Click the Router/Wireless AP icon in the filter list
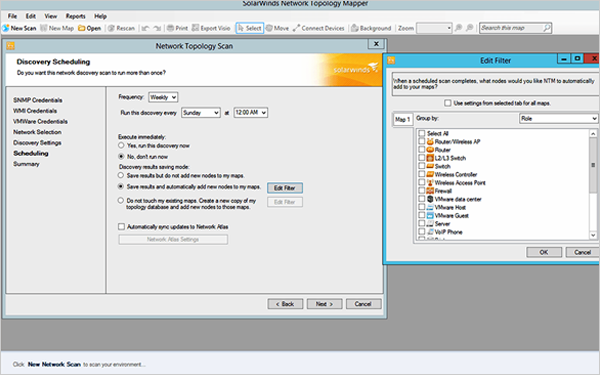Screen dimensions: 600x375 tap(430, 142)
